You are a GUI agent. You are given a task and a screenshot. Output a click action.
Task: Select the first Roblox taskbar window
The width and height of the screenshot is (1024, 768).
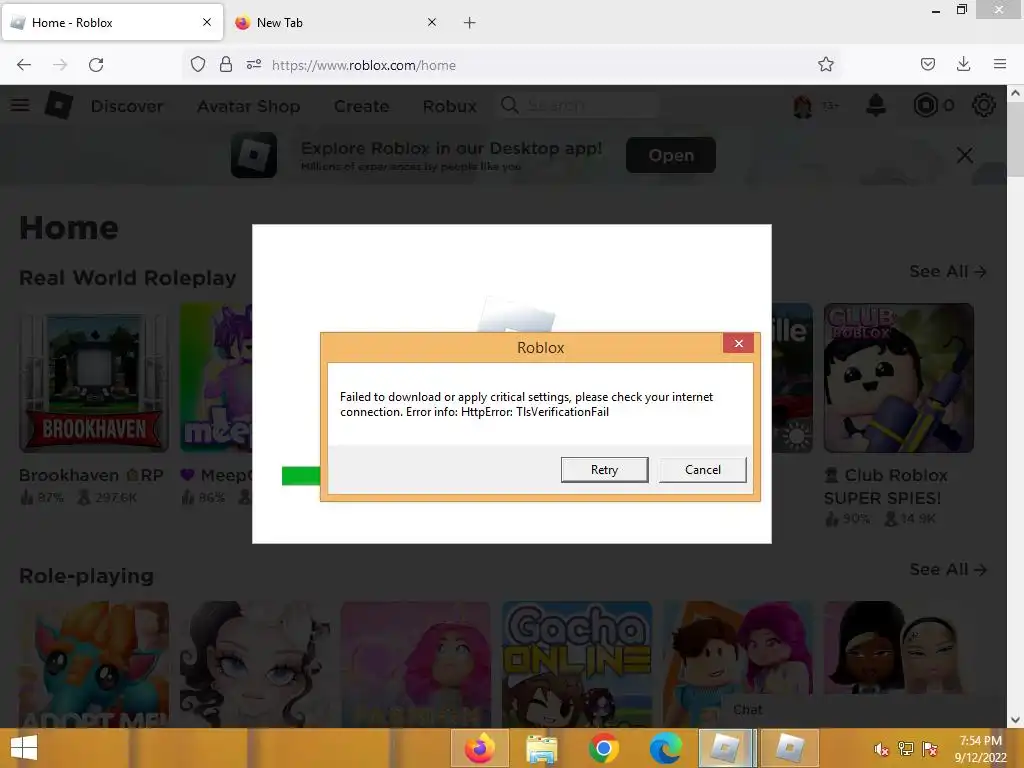[726, 748]
